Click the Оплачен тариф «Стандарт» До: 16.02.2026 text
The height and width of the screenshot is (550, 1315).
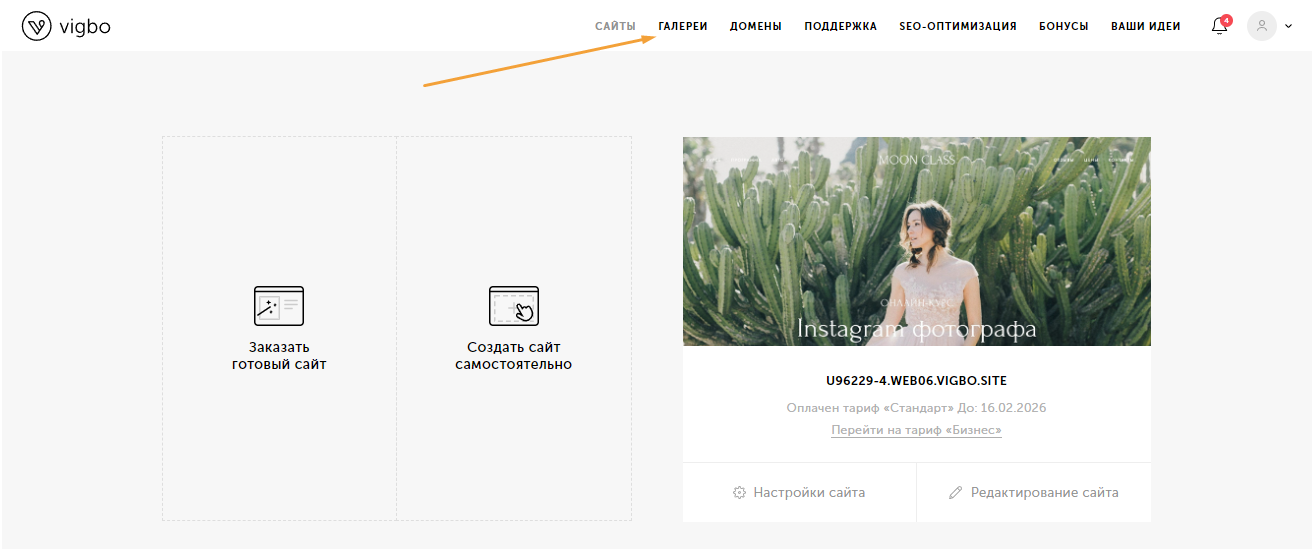coord(916,408)
